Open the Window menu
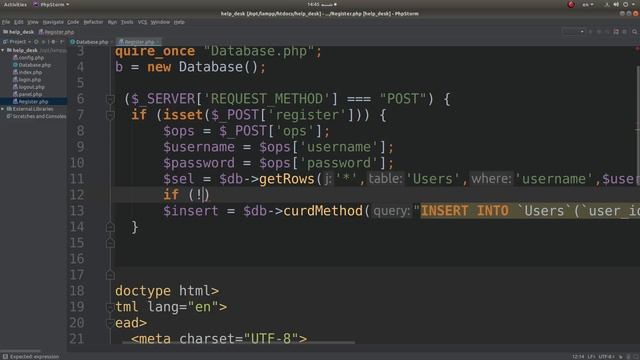 160,22
